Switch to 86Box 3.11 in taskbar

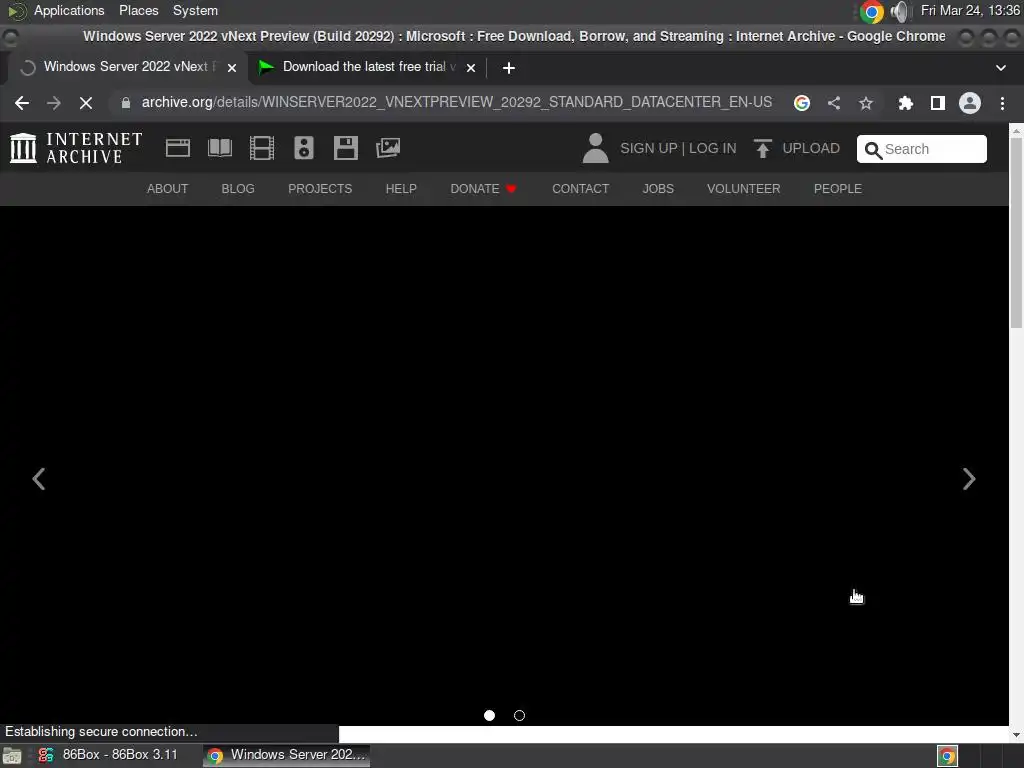108,755
